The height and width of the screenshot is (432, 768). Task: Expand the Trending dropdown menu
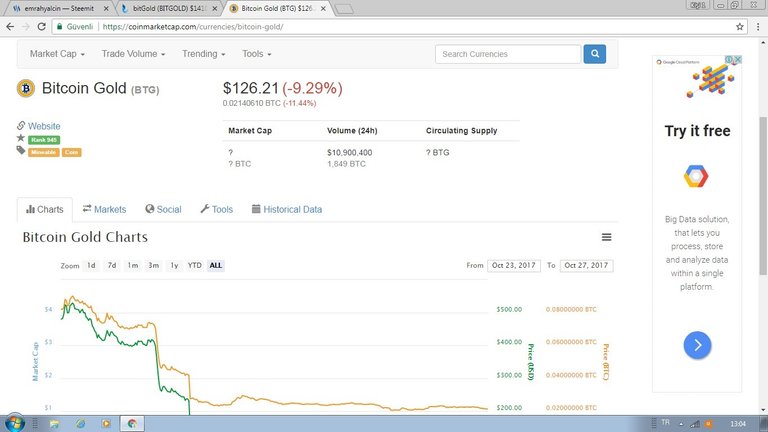tap(204, 54)
